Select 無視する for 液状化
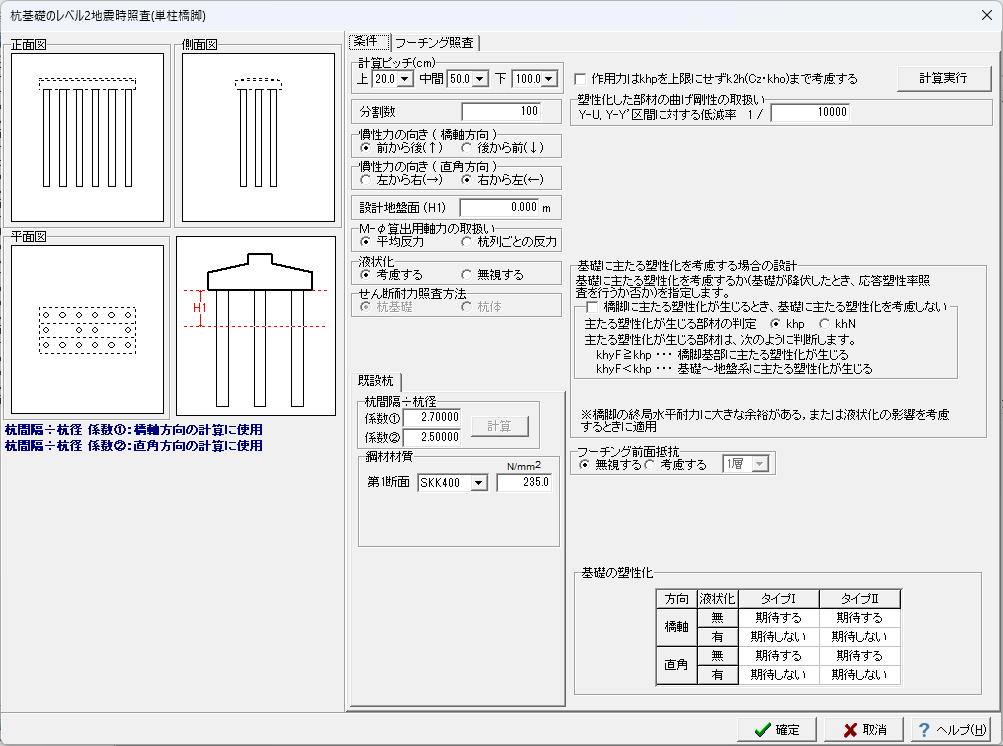1003x746 pixels. [466, 275]
